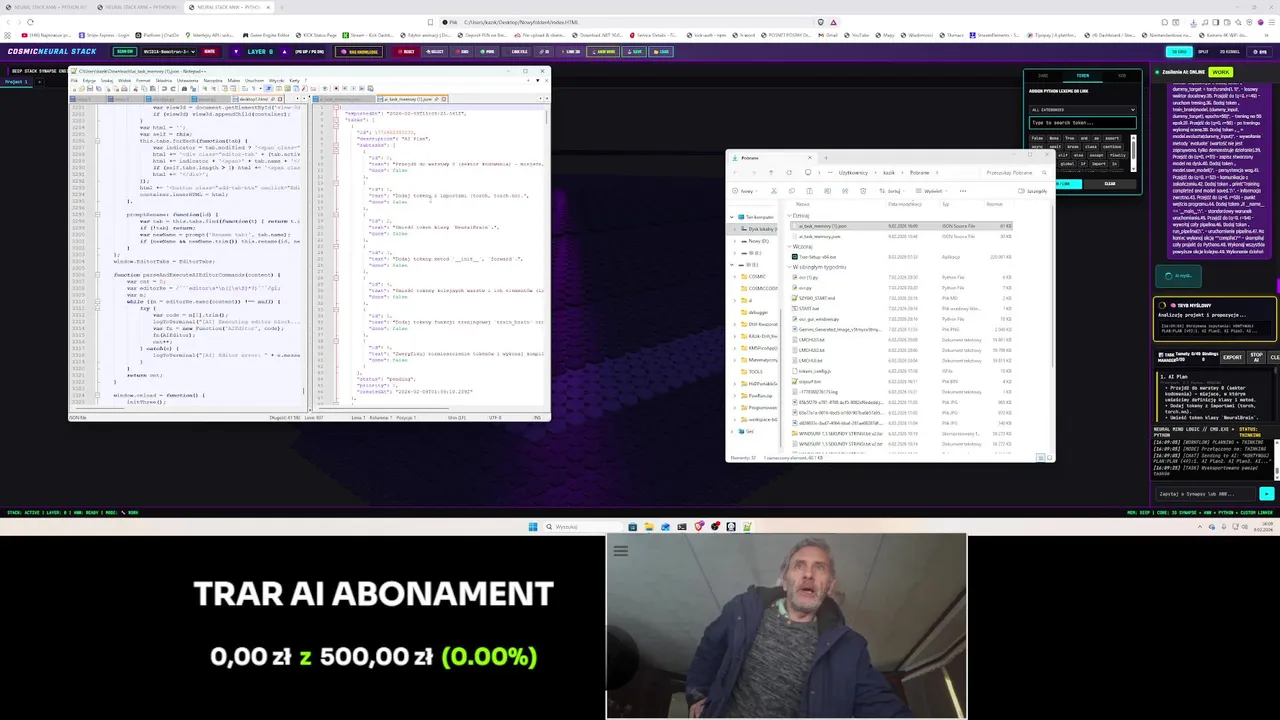This screenshot has height=720, width=1280.
Task: Expand Ten komputer in navigation tree
Action: (732, 217)
